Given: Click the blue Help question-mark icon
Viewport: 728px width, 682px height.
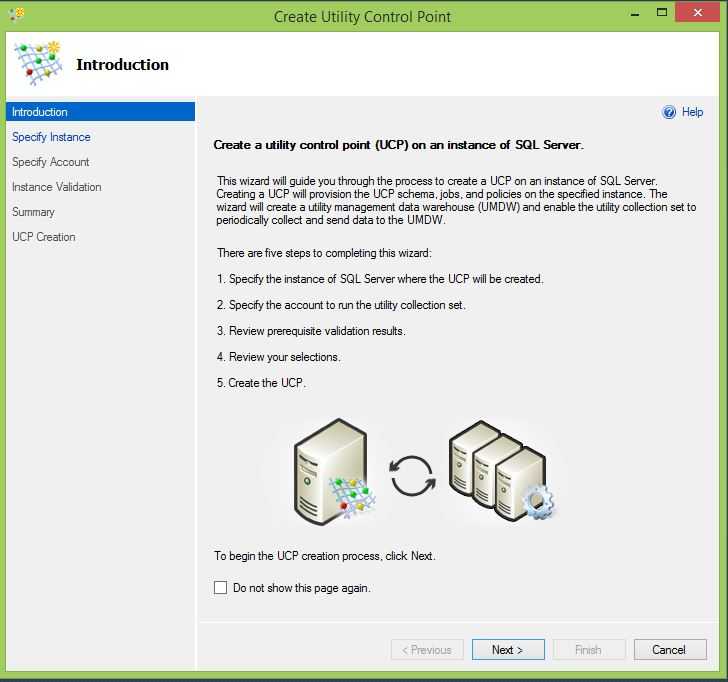Looking at the screenshot, I should 669,112.
